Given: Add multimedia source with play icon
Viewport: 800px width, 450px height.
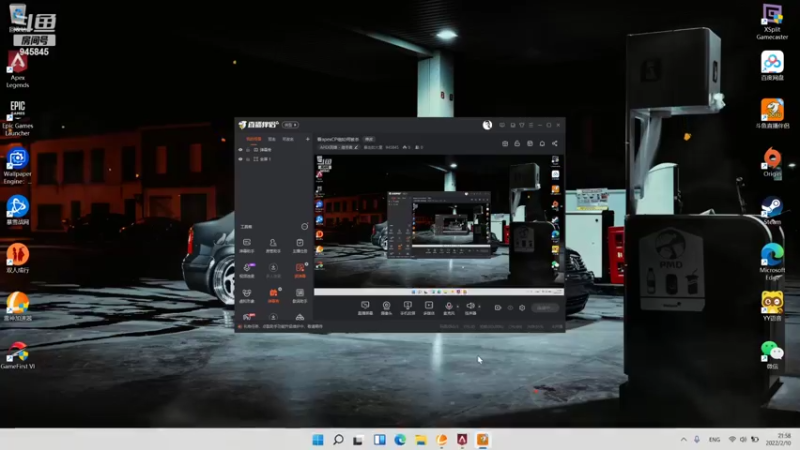Looking at the screenshot, I should [x=429, y=307].
